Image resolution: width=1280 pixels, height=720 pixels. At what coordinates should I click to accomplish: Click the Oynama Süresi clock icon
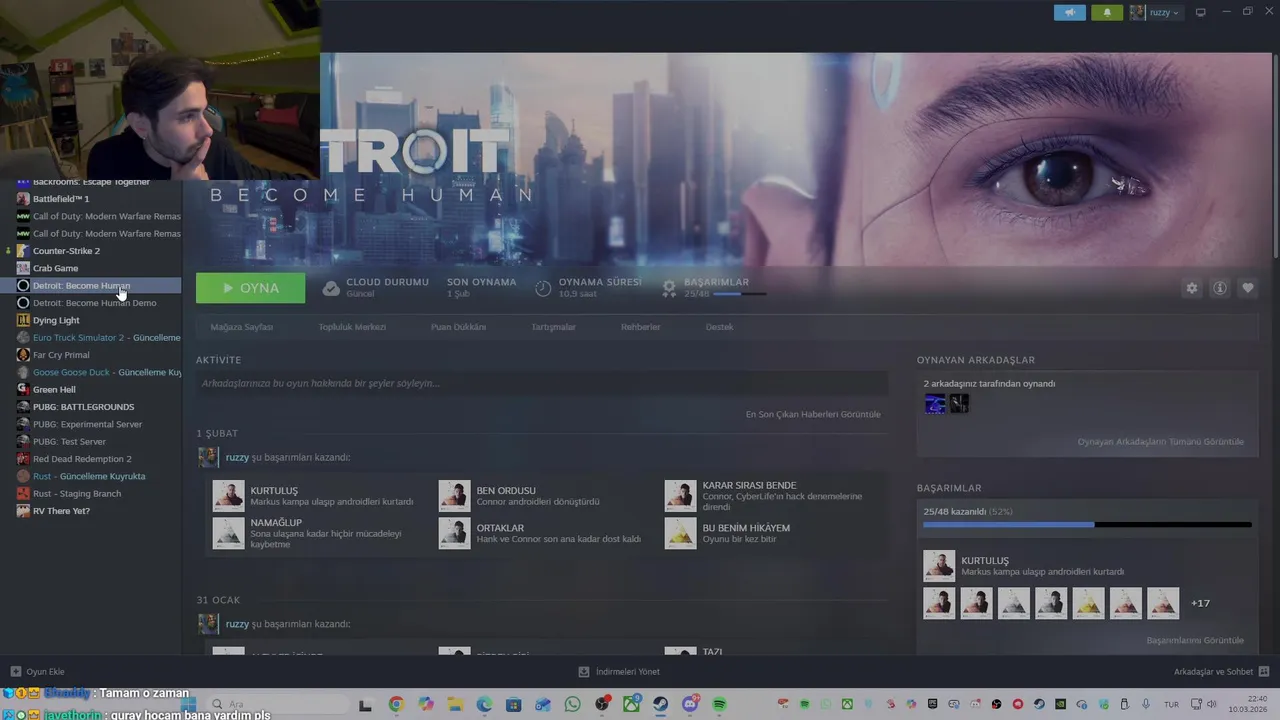click(x=543, y=288)
